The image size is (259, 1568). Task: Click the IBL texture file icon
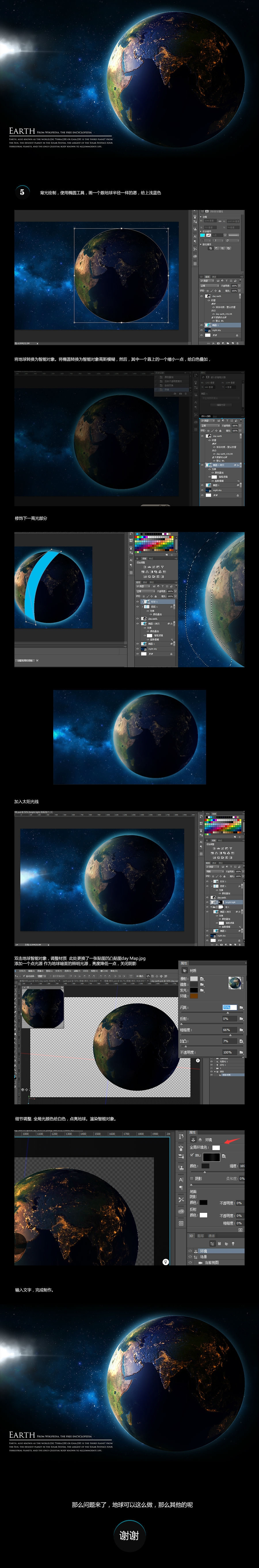224,1156
